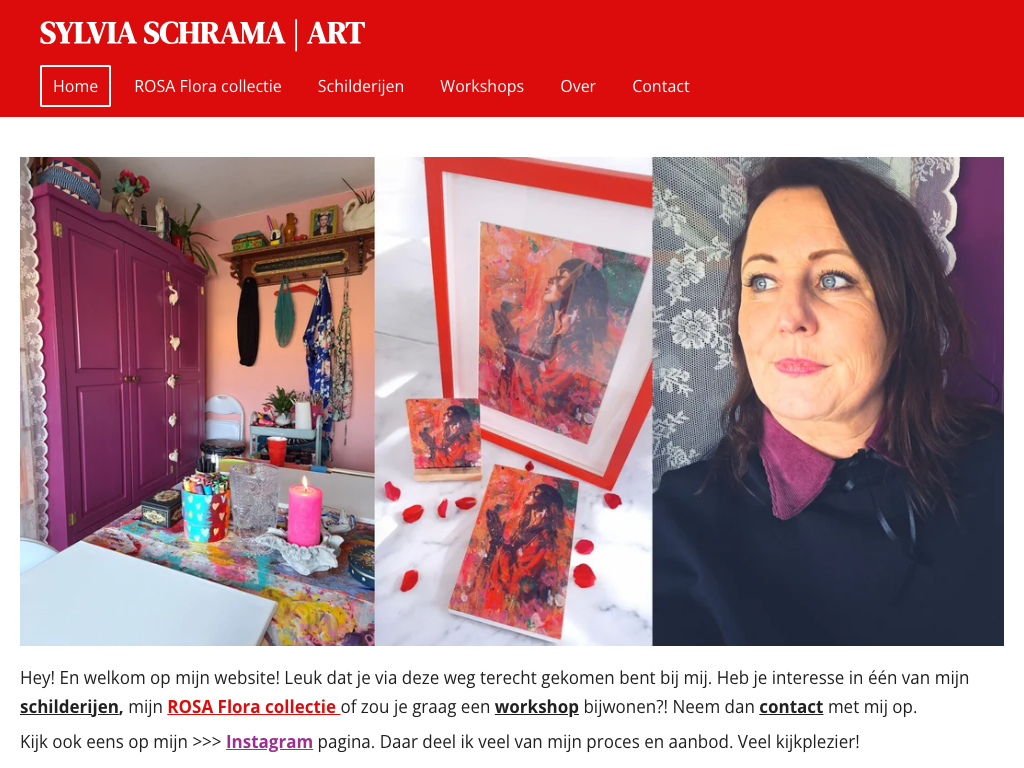Follow the bold workshop link in paragraph
The image size is (1024, 768).
(536, 707)
